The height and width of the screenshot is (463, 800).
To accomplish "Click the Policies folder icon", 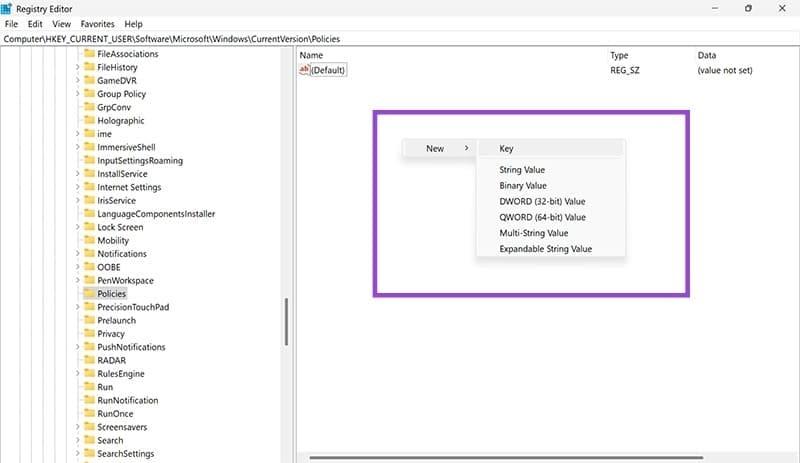I will click(89, 294).
